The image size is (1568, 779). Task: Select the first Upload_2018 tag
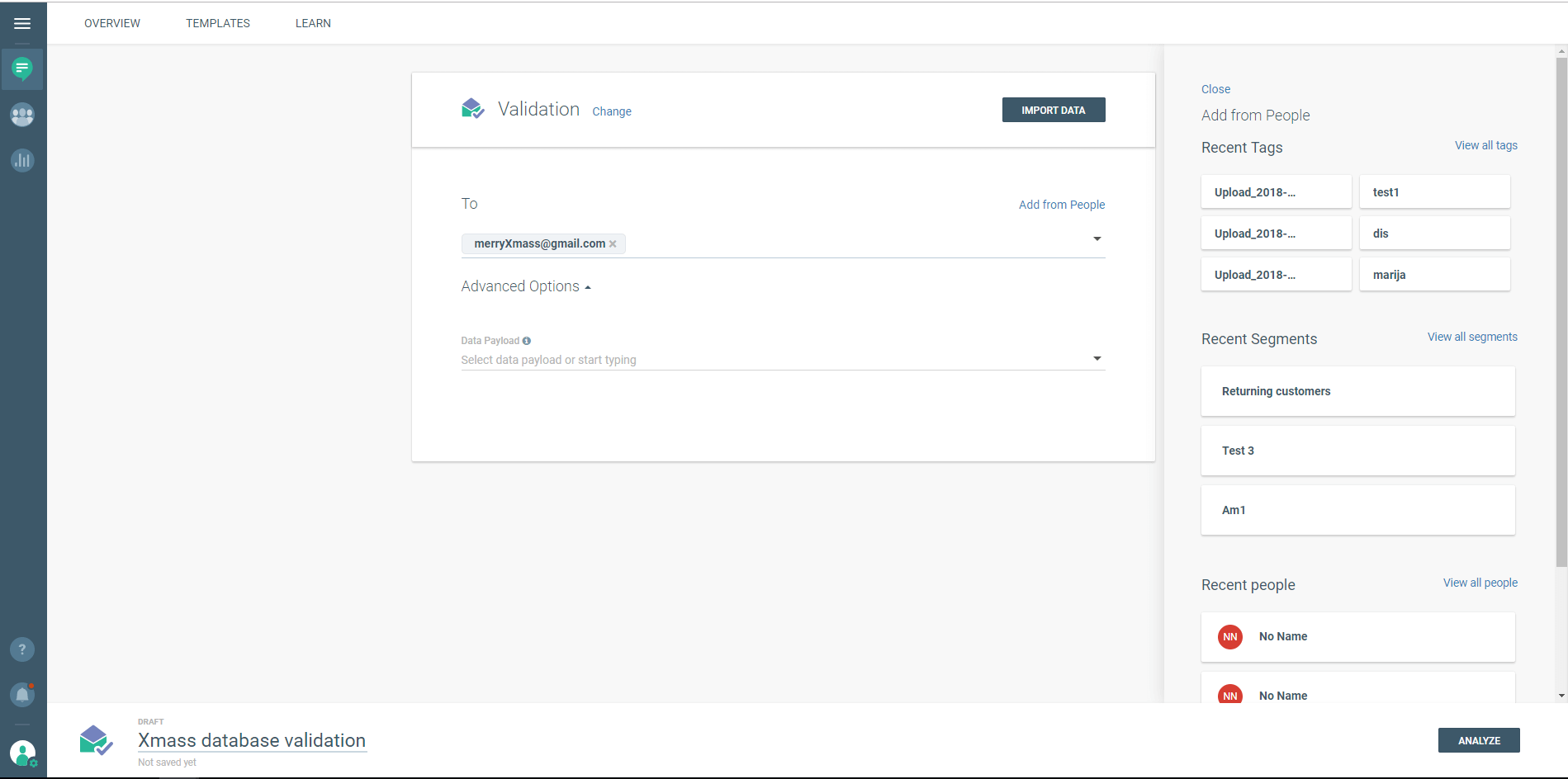tap(1277, 191)
